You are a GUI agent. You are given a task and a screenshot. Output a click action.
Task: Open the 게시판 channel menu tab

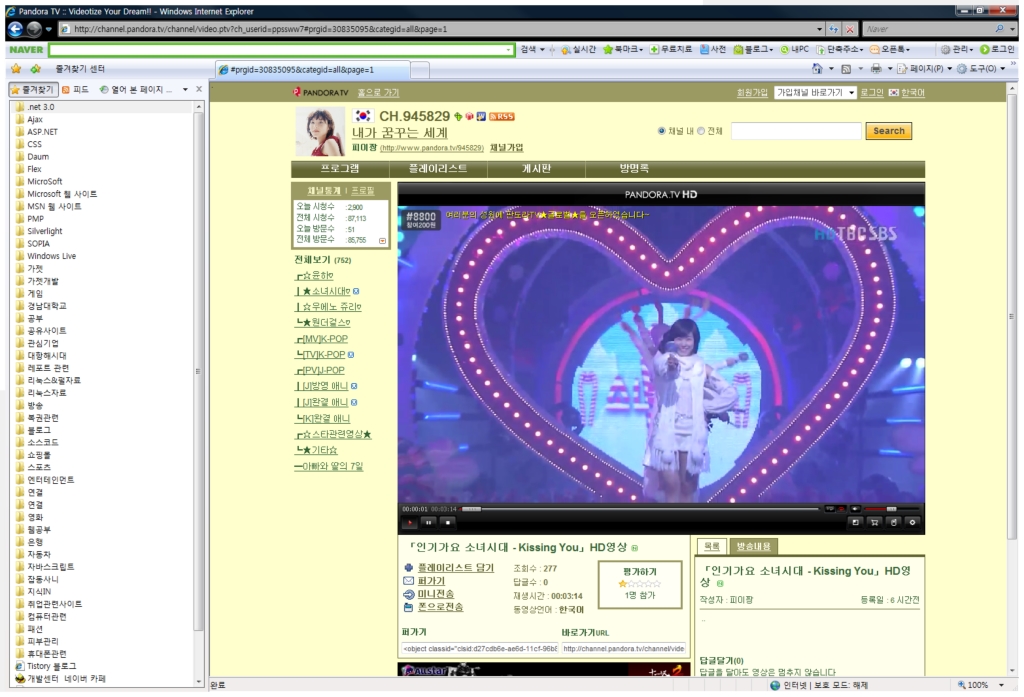pos(536,169)
